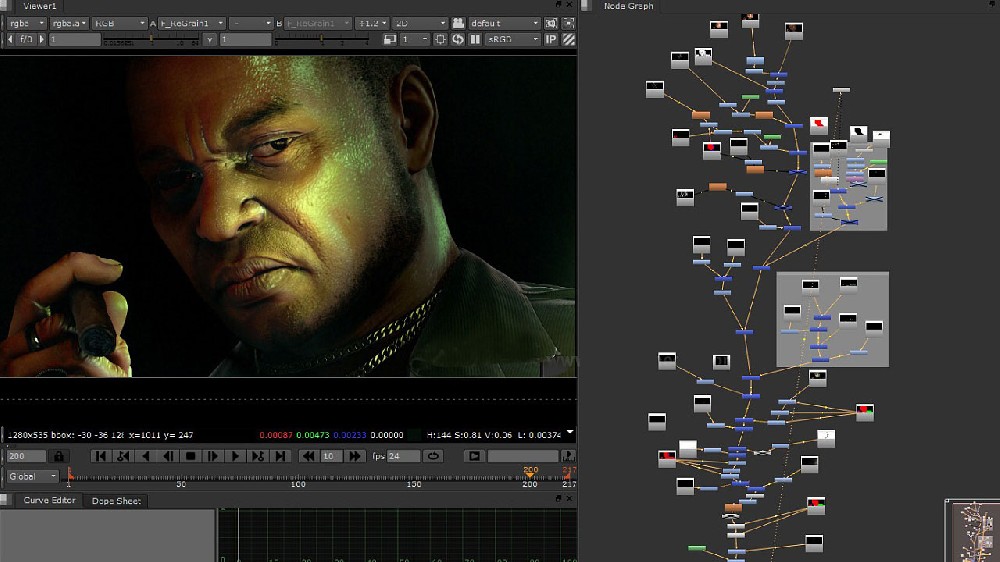Image resolution: width=1000 pixels, height=562 pixels.
Task: Switch to the Dope Sheet tab
Action: pos(115,501)
